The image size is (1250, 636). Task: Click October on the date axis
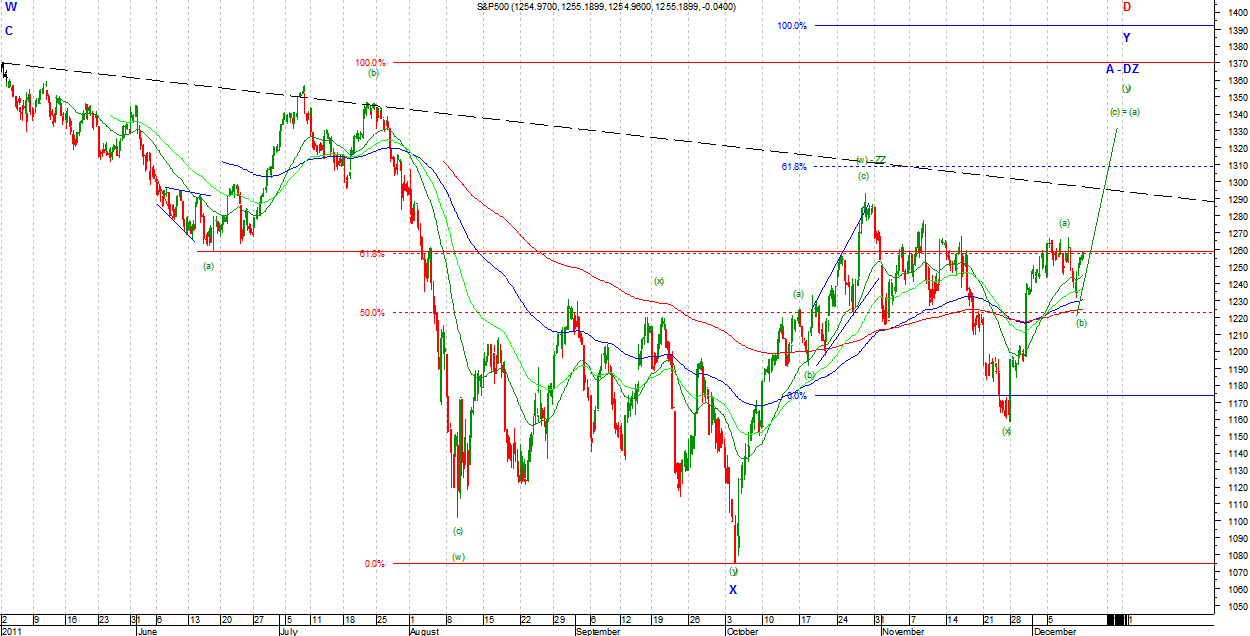tap(742, 631)
